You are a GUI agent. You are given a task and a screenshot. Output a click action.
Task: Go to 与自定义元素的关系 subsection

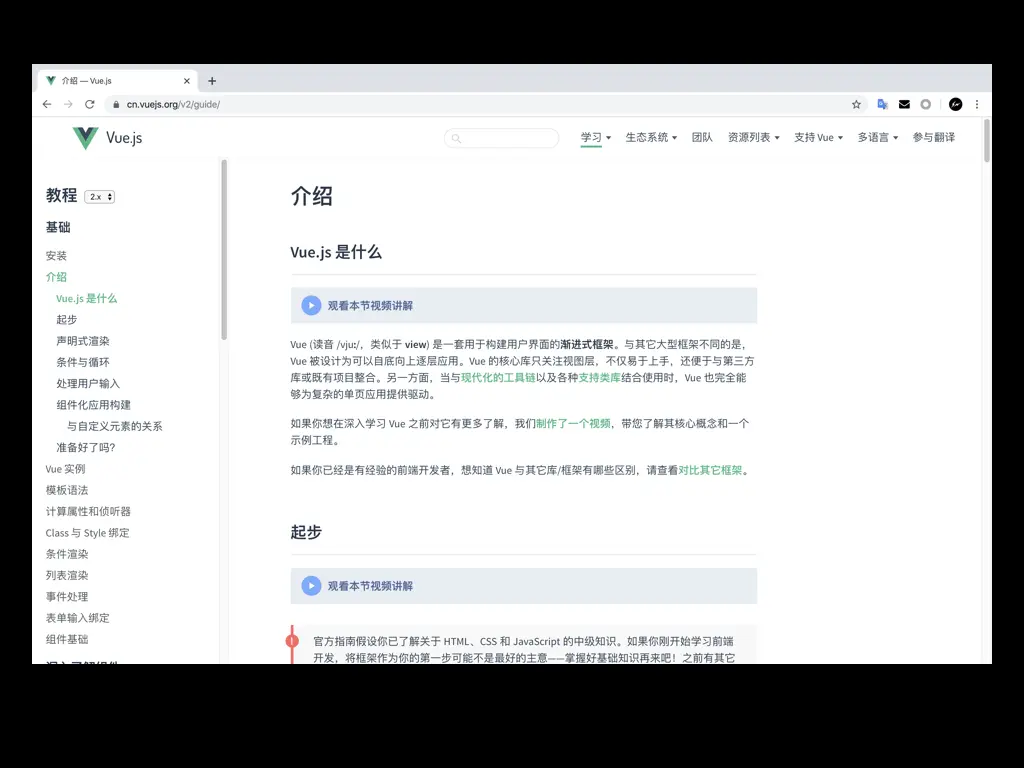click(x=114, y=426)
